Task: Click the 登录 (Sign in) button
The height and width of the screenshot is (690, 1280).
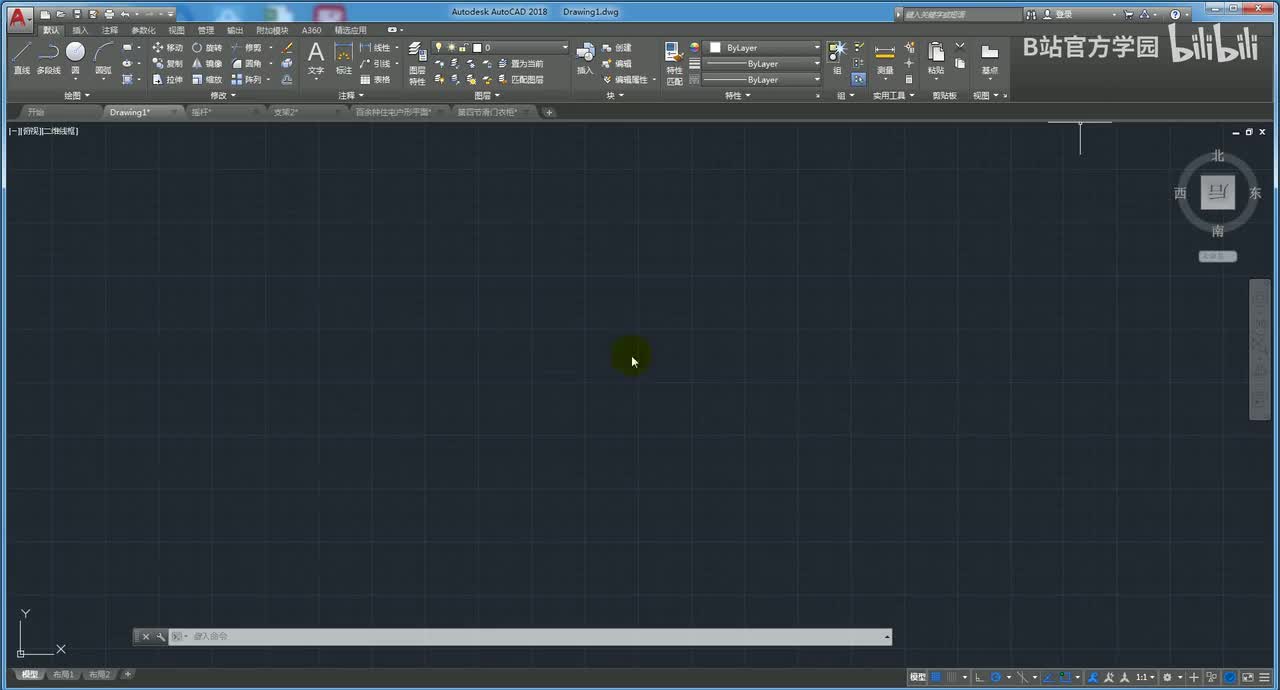Action: (x=1058, y=15)
